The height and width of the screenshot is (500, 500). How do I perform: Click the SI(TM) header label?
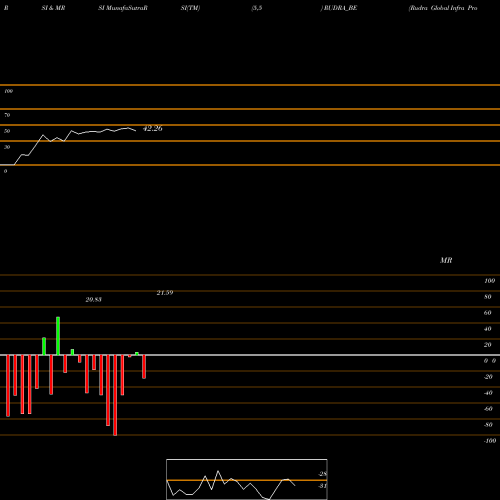(x=190, y=8)
